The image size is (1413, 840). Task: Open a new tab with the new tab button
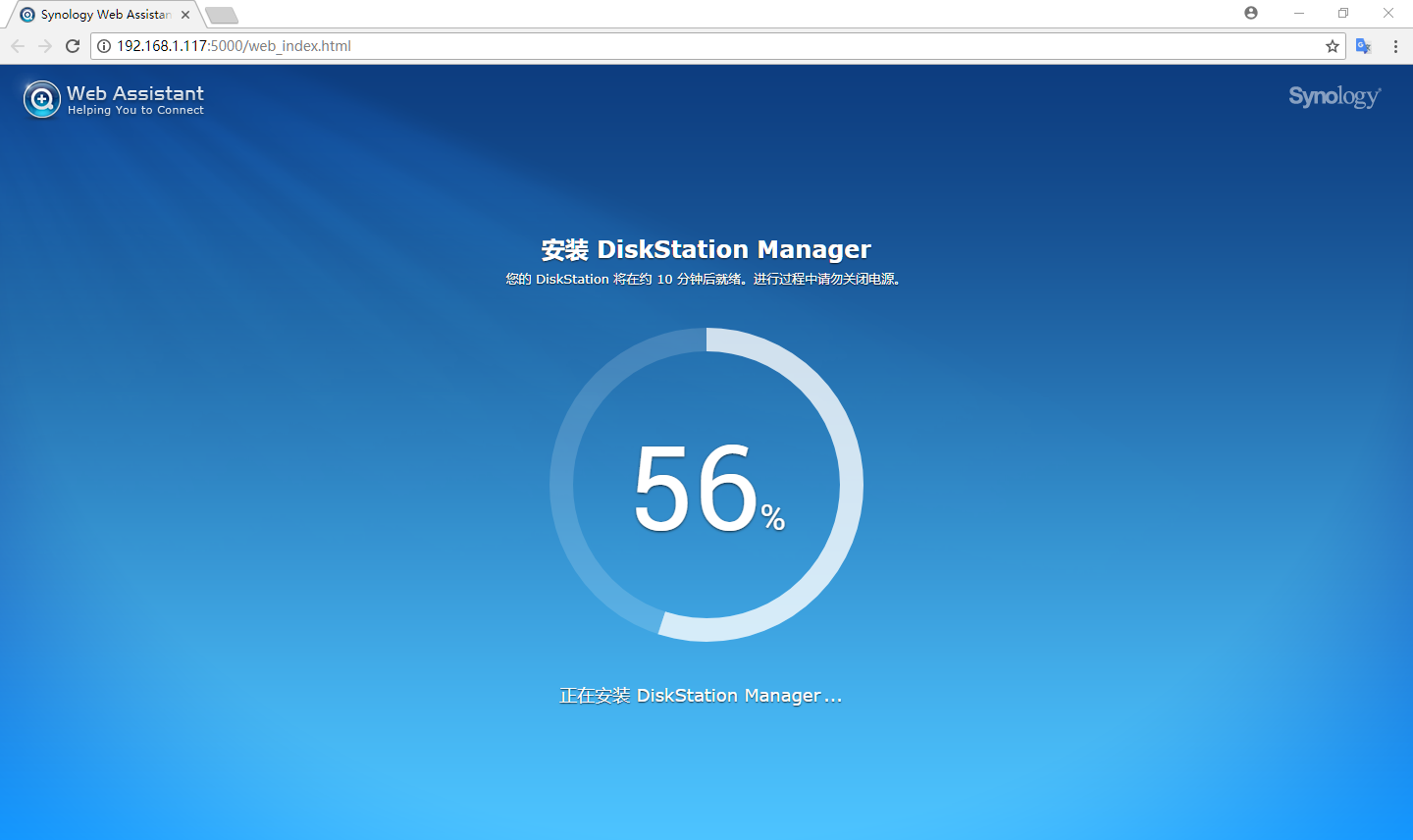[222, 15]
